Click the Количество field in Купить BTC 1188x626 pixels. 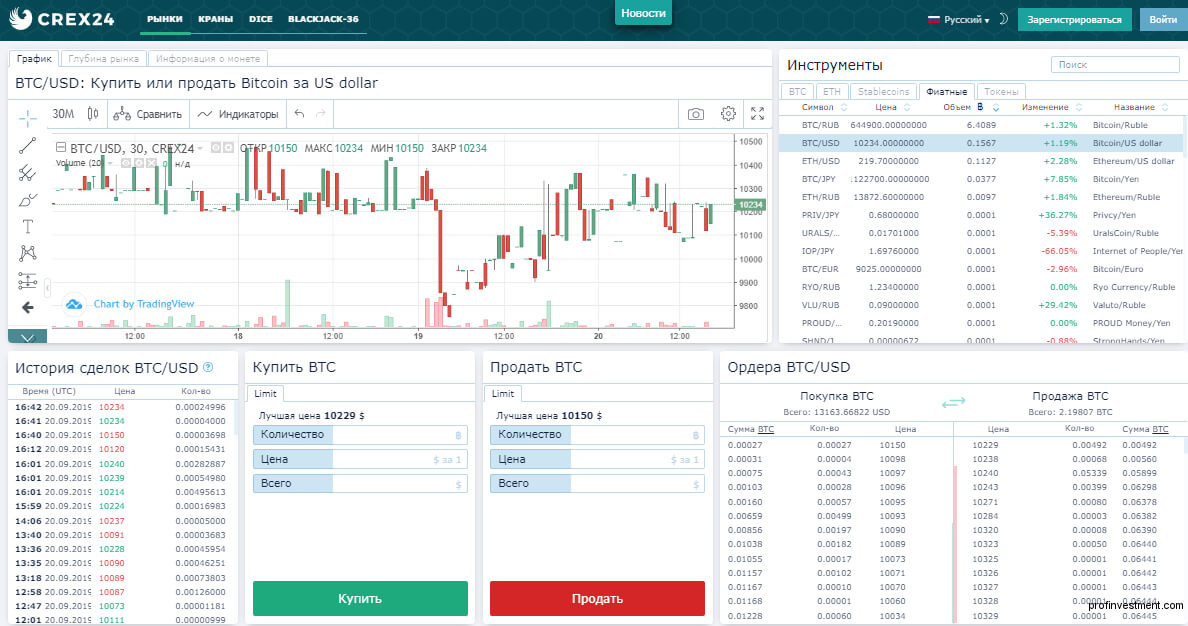360,435
